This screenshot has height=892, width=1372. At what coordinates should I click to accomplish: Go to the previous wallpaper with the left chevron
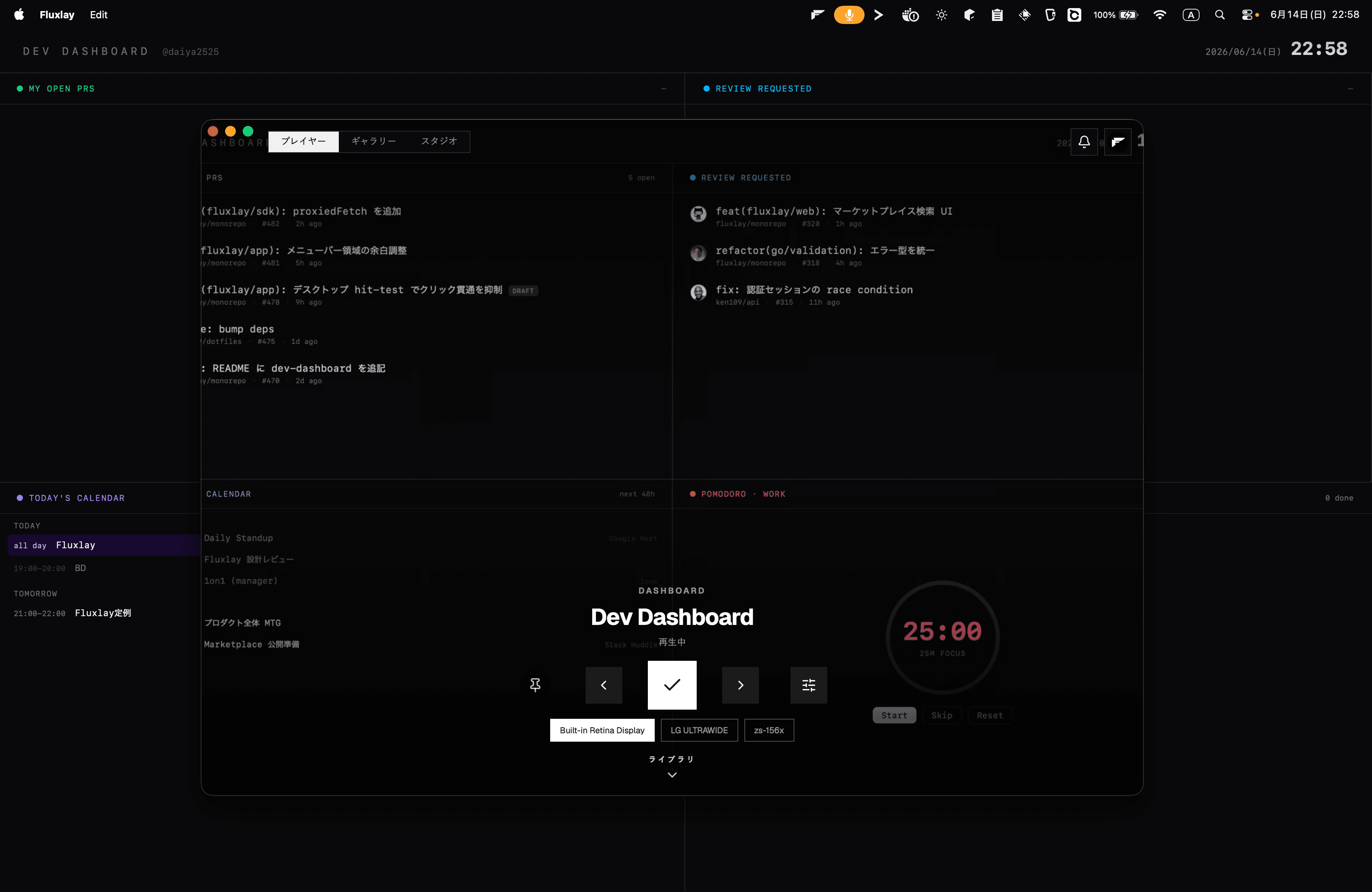pos(604,685)
